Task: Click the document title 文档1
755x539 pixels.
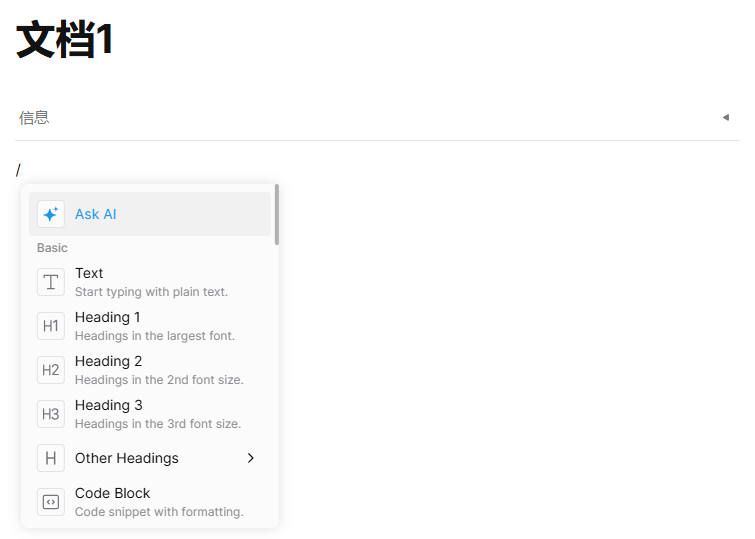Action: point(65,39)
